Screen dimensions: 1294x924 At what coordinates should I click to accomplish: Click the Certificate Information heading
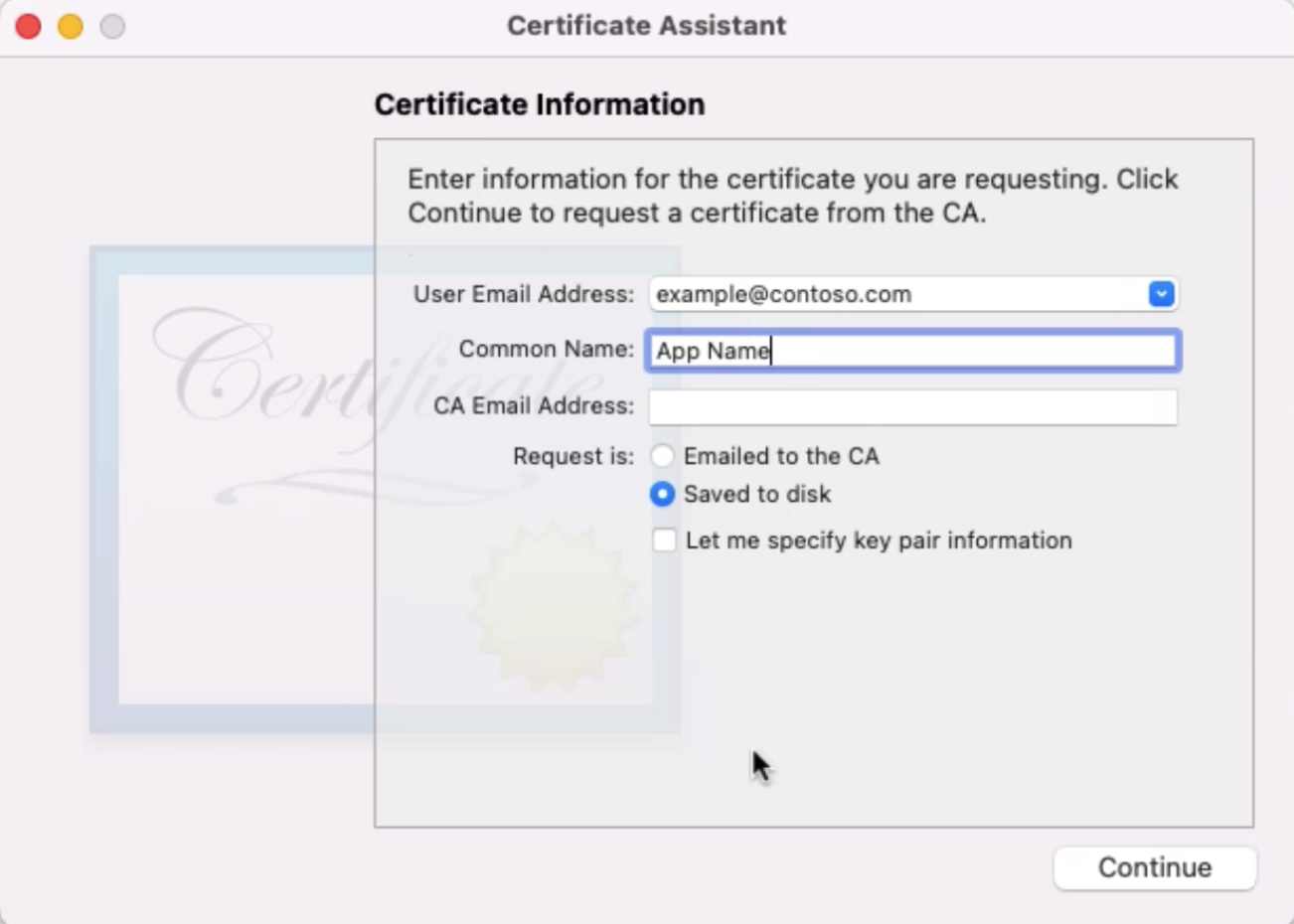point(538,103)
